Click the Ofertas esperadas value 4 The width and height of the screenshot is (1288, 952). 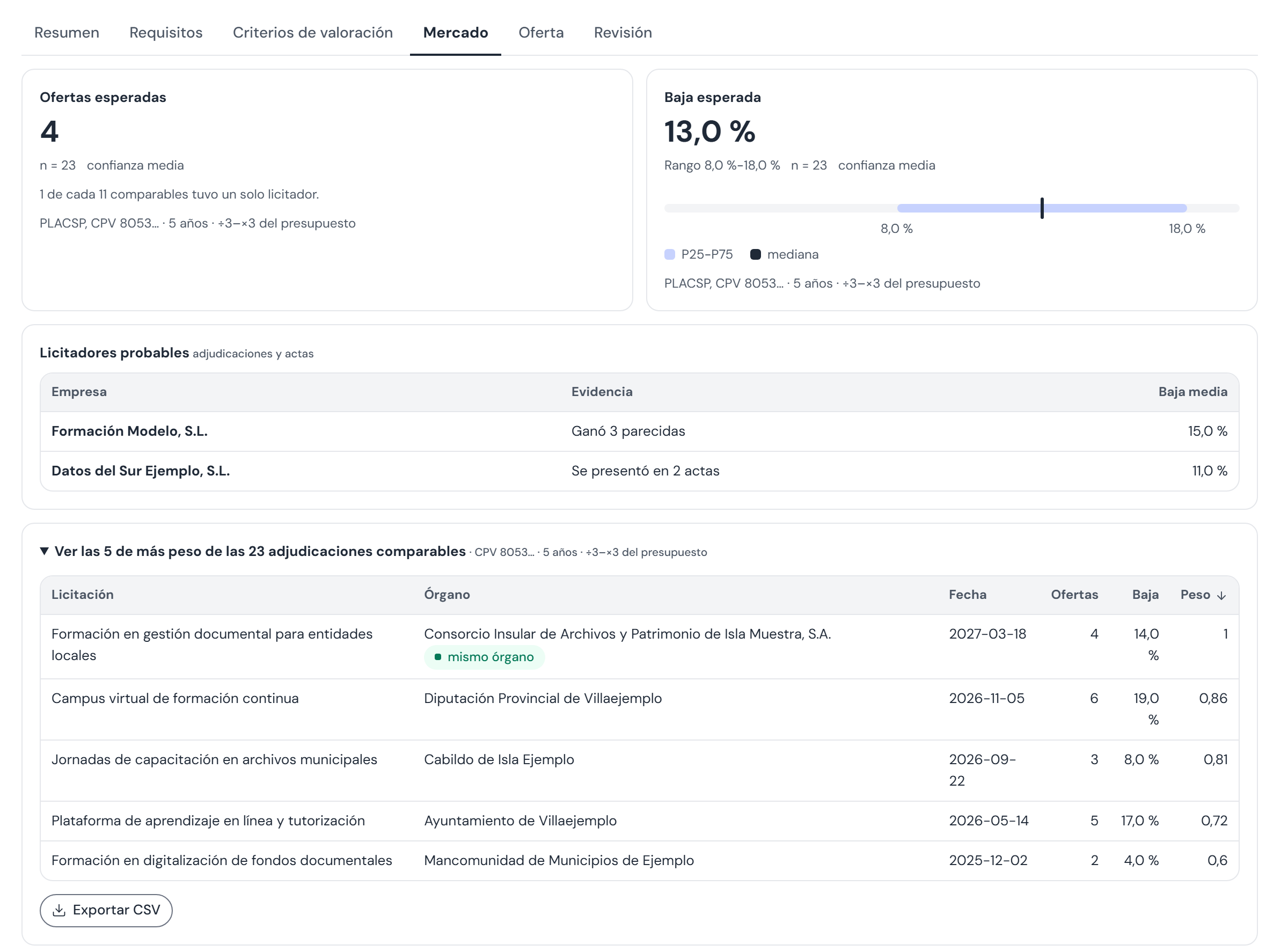[x=49, y=131]
